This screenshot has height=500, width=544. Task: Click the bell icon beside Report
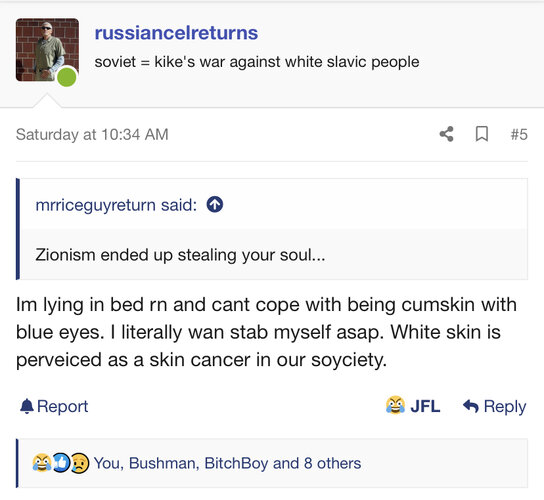(27, 406)
